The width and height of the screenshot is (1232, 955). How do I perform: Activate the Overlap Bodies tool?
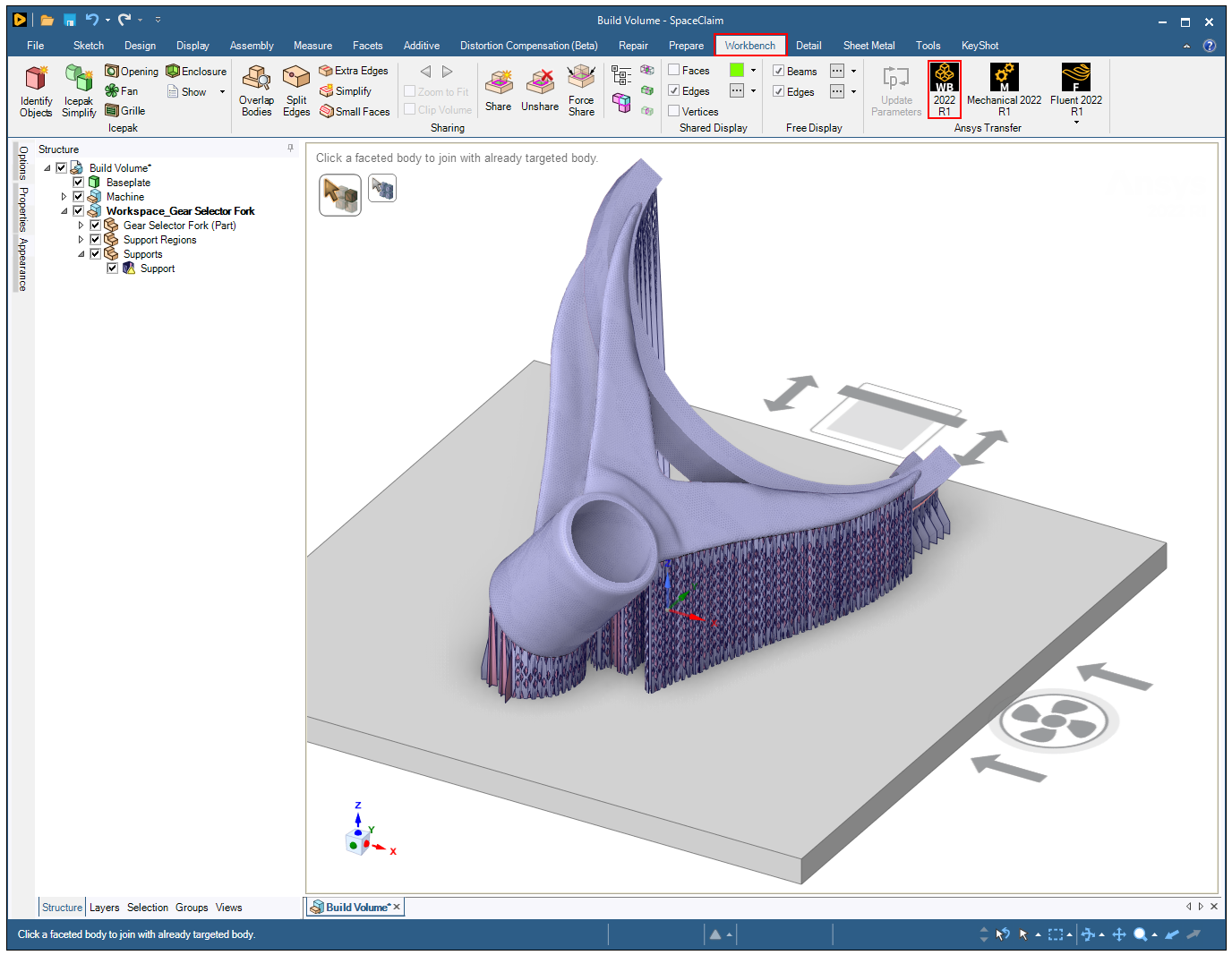[256, 90]
